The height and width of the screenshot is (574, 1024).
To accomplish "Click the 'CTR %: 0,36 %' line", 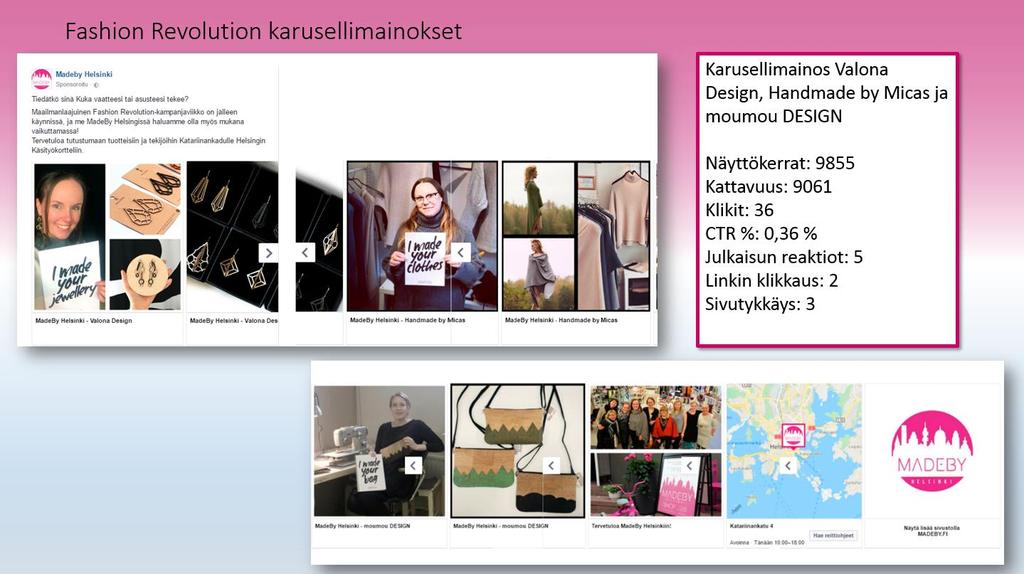I will [761, 234].
